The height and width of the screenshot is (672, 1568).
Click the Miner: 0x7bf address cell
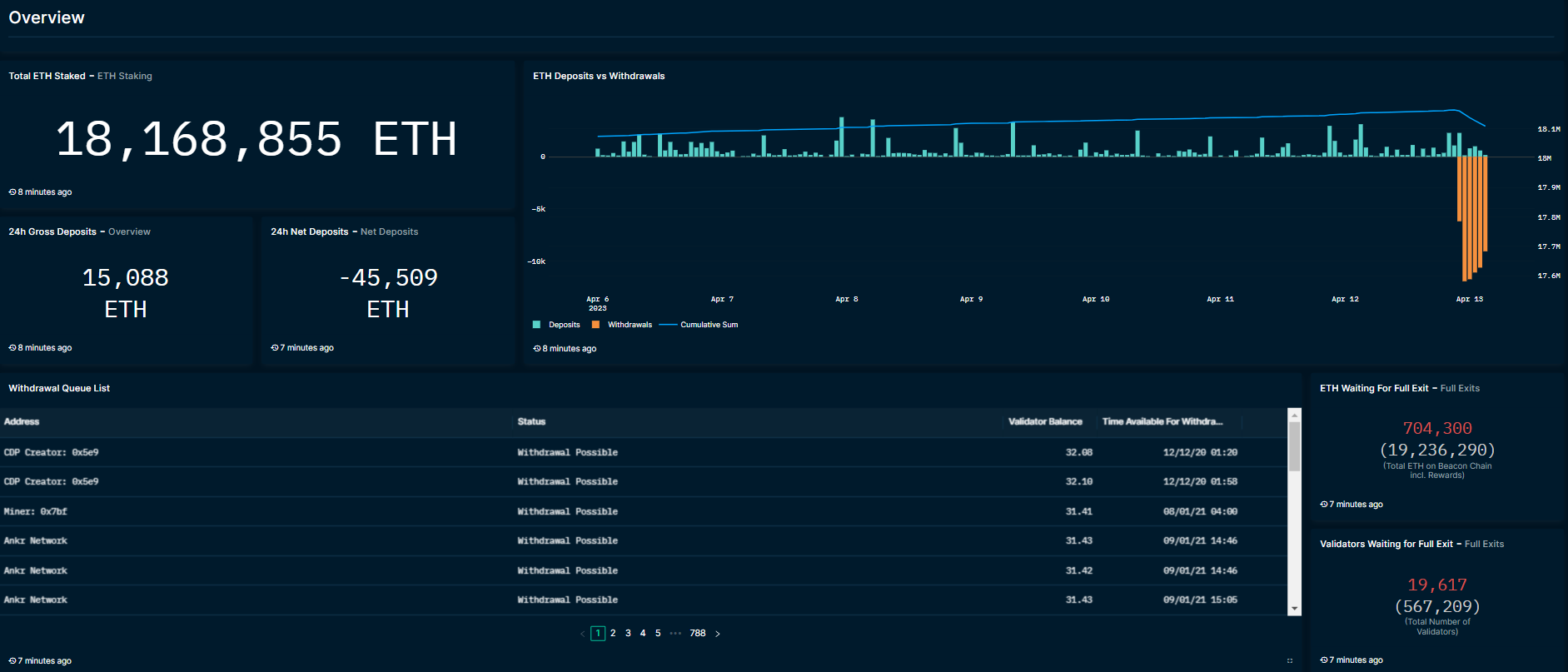pos(35,511)
